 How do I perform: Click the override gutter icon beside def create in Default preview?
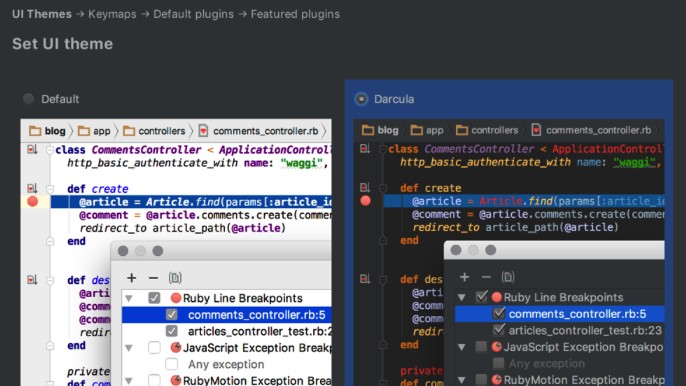pos(32,189)
